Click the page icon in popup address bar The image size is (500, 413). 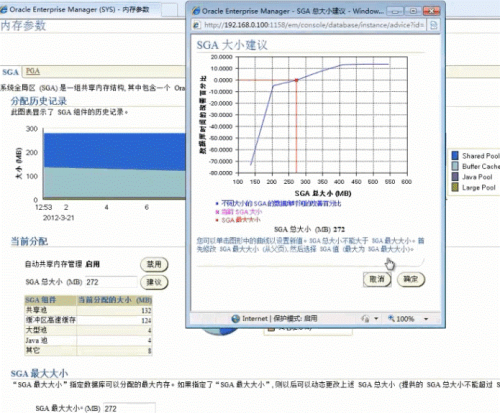[197, 25]
